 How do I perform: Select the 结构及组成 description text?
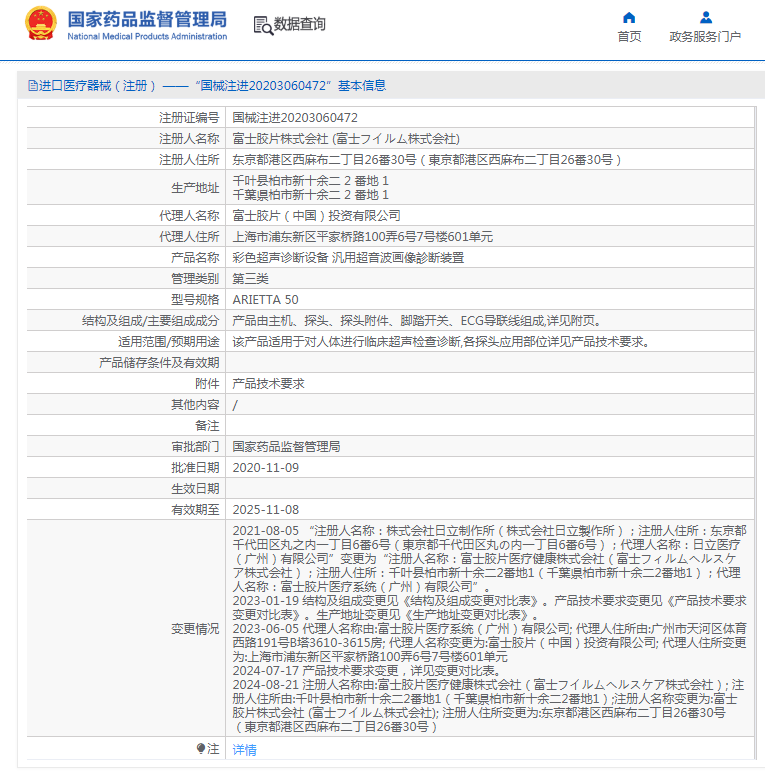pyautogui.click(x=418, y=321)
